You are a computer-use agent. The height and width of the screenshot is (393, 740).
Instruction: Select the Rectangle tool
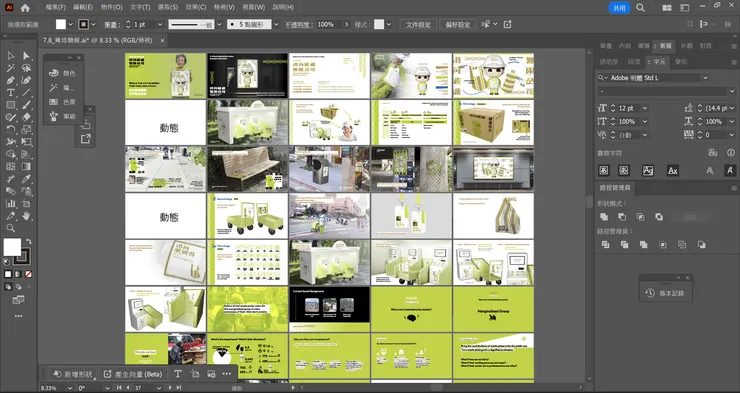pos(10,105)
